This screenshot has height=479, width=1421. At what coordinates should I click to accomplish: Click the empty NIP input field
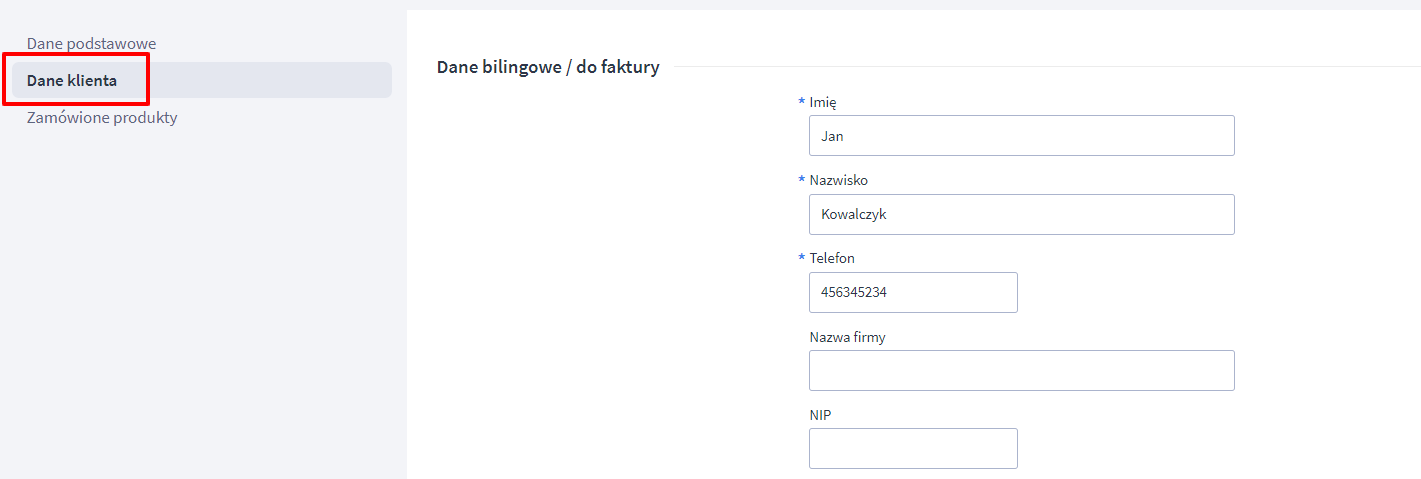point(912,449)
